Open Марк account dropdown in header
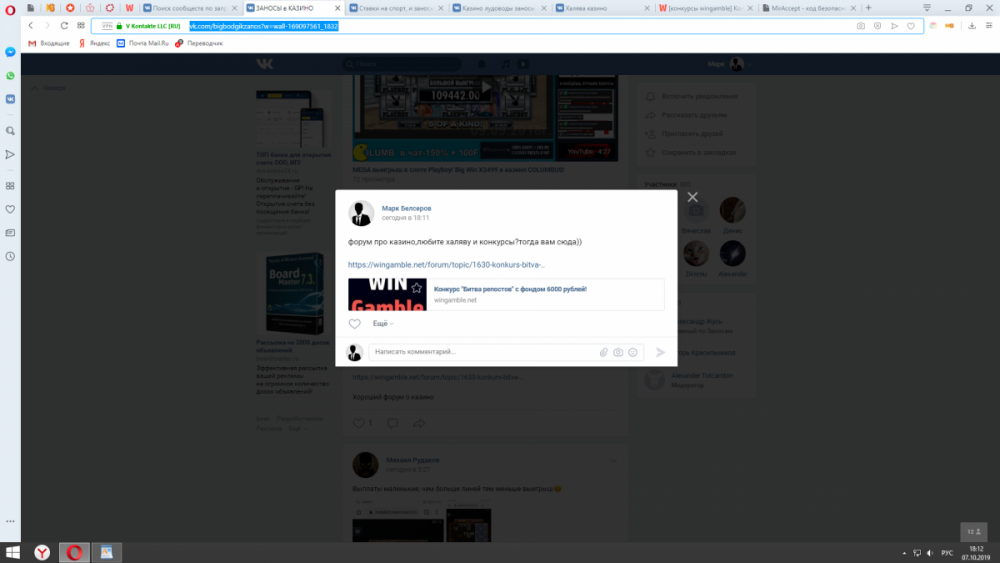Image resolution: width=1000 pixels, height=563 pixels. tap(730, 64)
